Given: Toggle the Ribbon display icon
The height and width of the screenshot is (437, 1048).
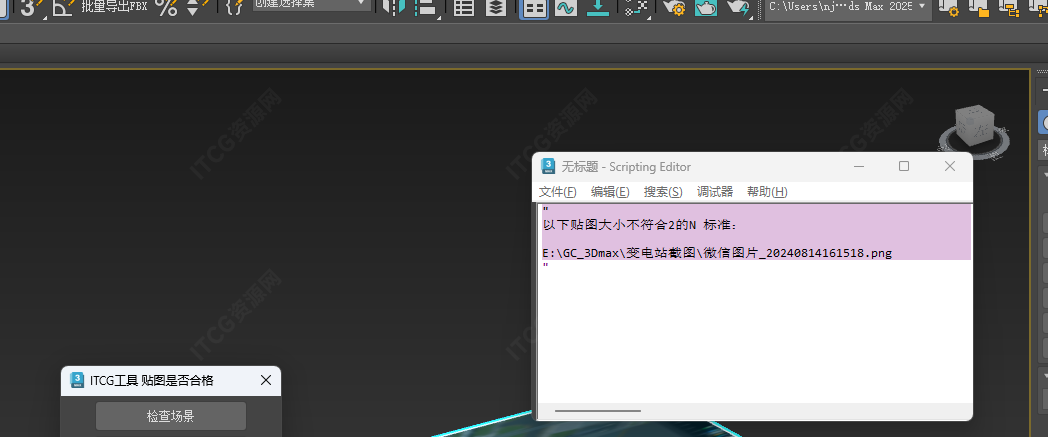Looking at the screenshot, I should (534, 8).
